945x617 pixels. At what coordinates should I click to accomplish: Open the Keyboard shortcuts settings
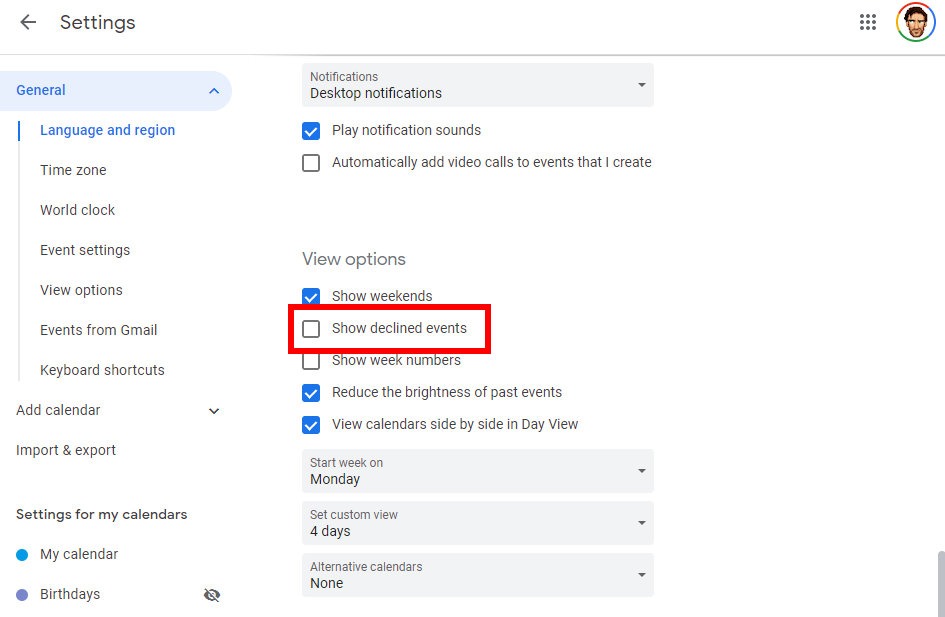click(x=102, y=370)
